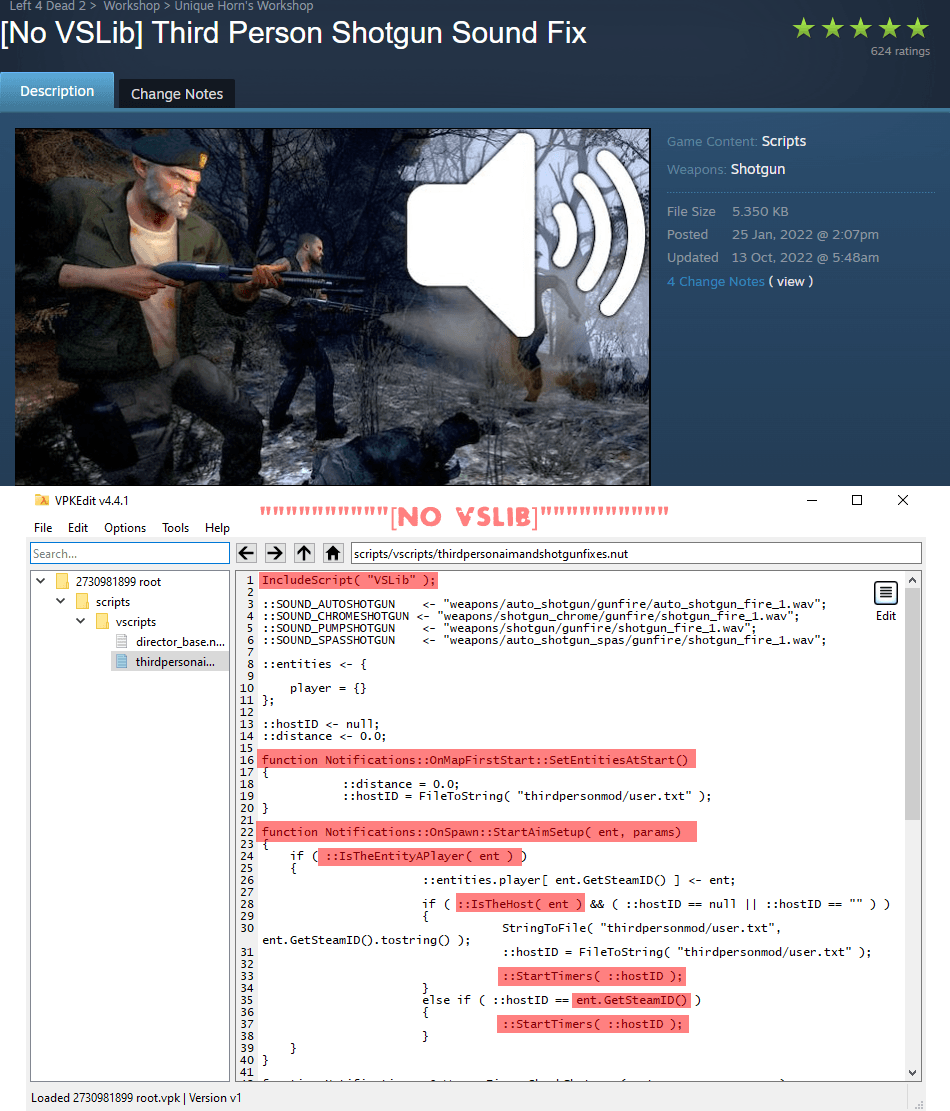Viewport: 950px width, 1111px height.
Task: Click the mod preview image with speaker
Action: pyautogui.click(x=332, y=306)
